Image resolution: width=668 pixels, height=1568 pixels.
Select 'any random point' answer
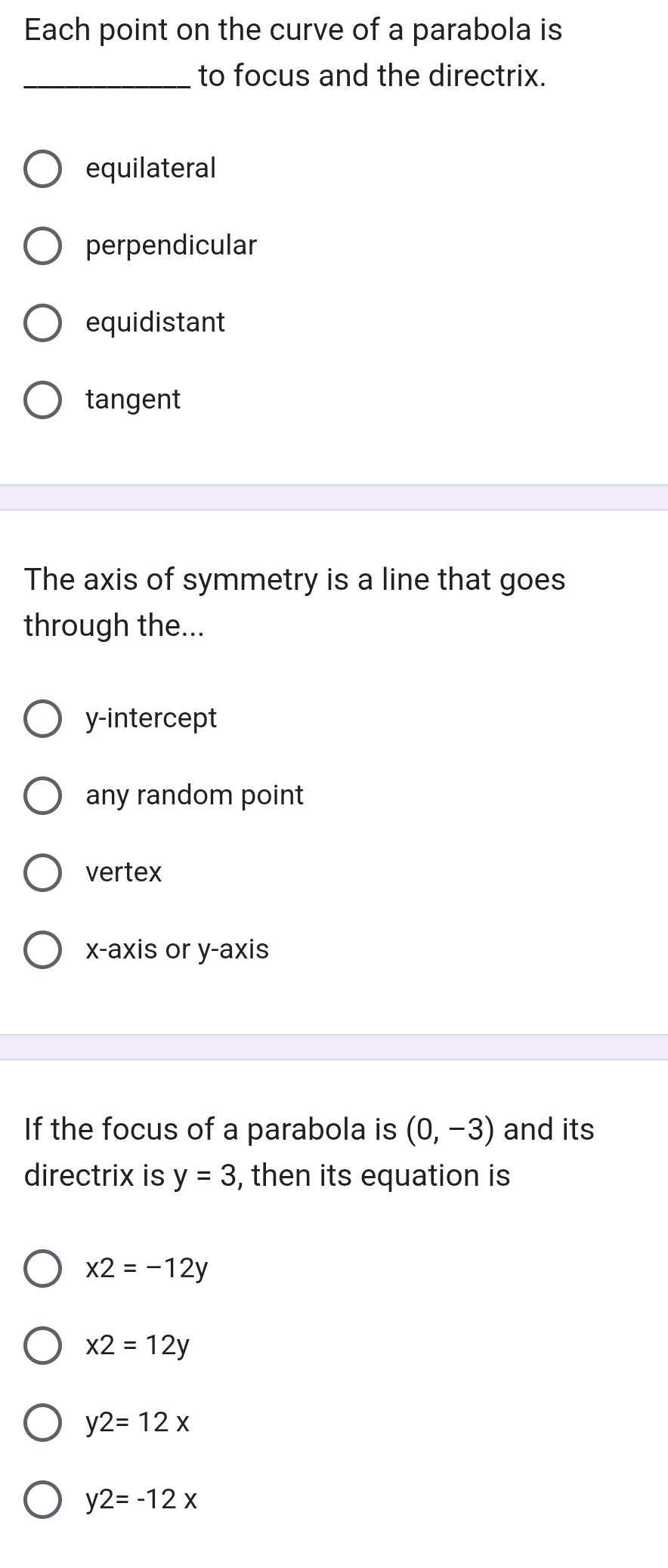(x=42, y=795)
